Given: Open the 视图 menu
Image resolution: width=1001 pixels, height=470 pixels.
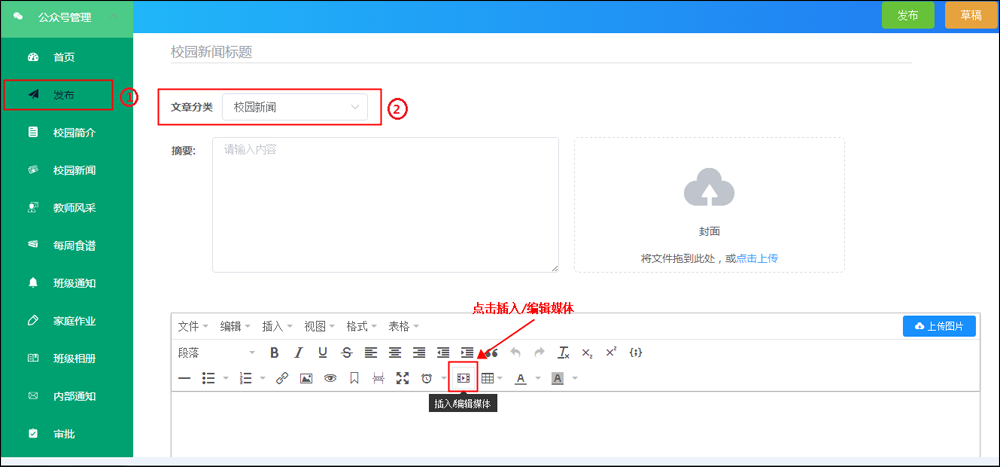Looking at the screenshot, I should pos(319,326).
